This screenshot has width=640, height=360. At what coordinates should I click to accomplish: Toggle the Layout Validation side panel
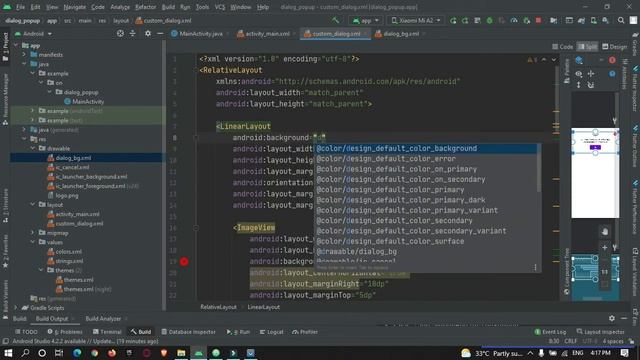(x=635, y=271)
